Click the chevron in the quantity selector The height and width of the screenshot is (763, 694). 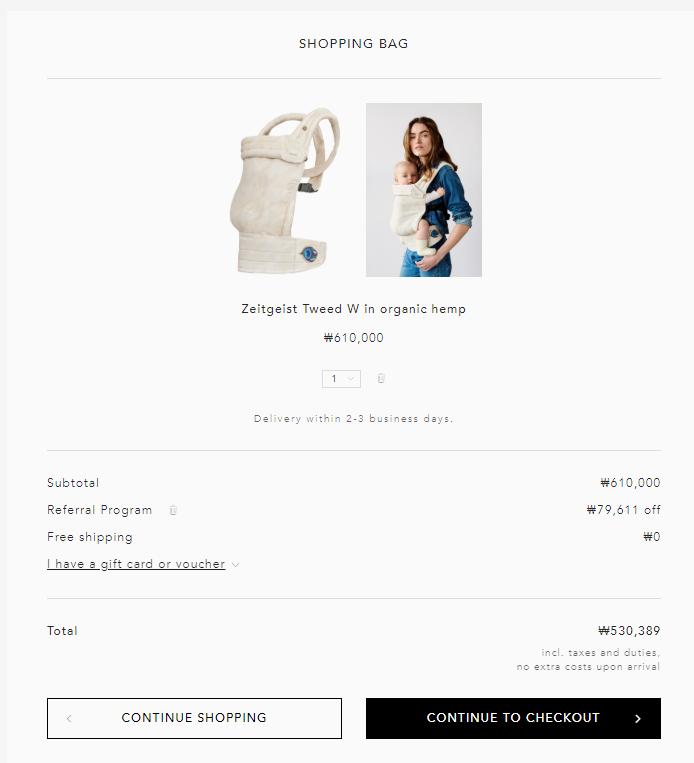pos(350,379)
